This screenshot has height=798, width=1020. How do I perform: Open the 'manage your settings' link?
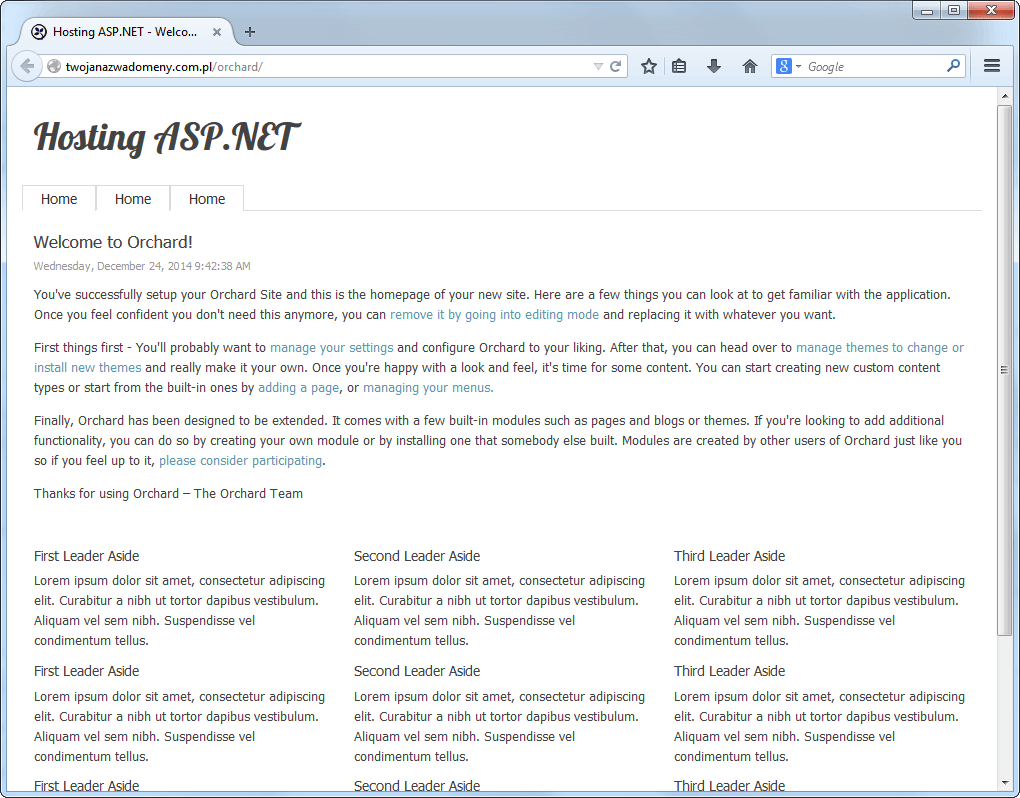pyautogui.click(x=332, y=348)
